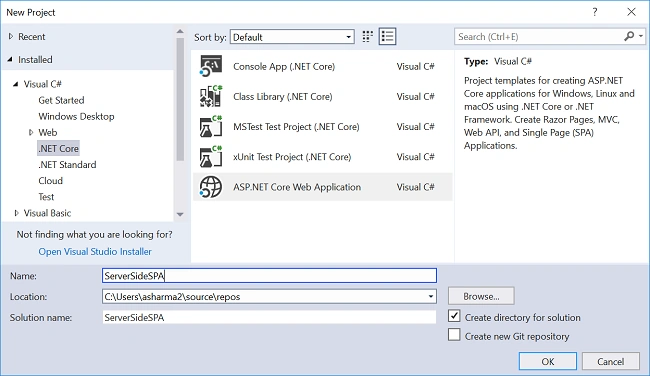Viewport: 650px width, 376px height.
Task: Select Get Started category
Action: coord(61,100)
